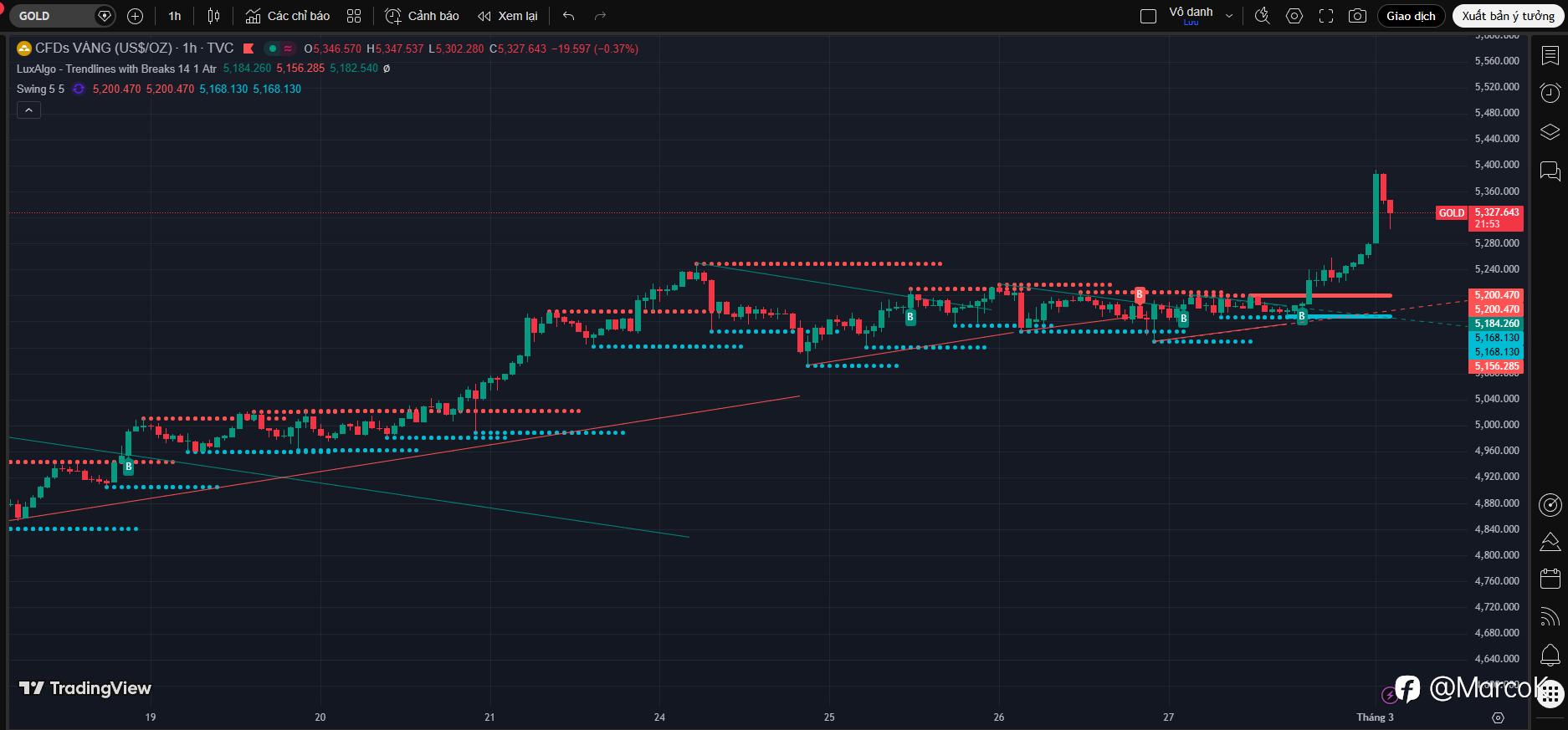Click the GOLD symbol search field
This screenshot has height=730, width=1568.
pyautogui.click(x=52, y=16)
